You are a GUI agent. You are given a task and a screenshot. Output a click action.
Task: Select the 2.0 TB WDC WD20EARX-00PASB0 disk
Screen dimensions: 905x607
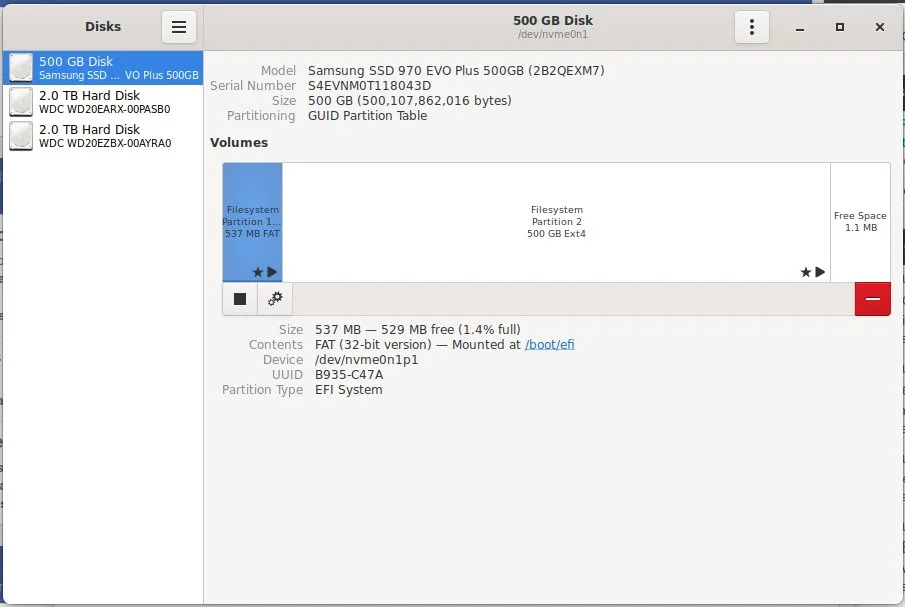point(103,102)
